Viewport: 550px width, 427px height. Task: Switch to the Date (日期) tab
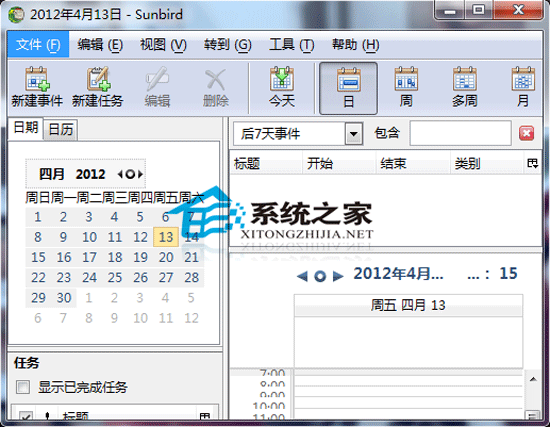[25, 127]
